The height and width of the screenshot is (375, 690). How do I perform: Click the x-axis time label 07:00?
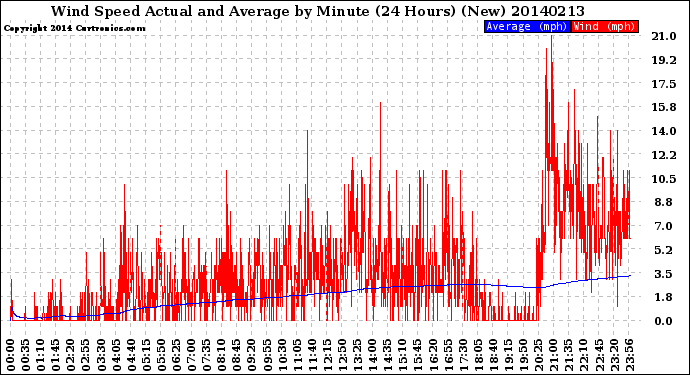pyautogui.click(x=191, y=355)
